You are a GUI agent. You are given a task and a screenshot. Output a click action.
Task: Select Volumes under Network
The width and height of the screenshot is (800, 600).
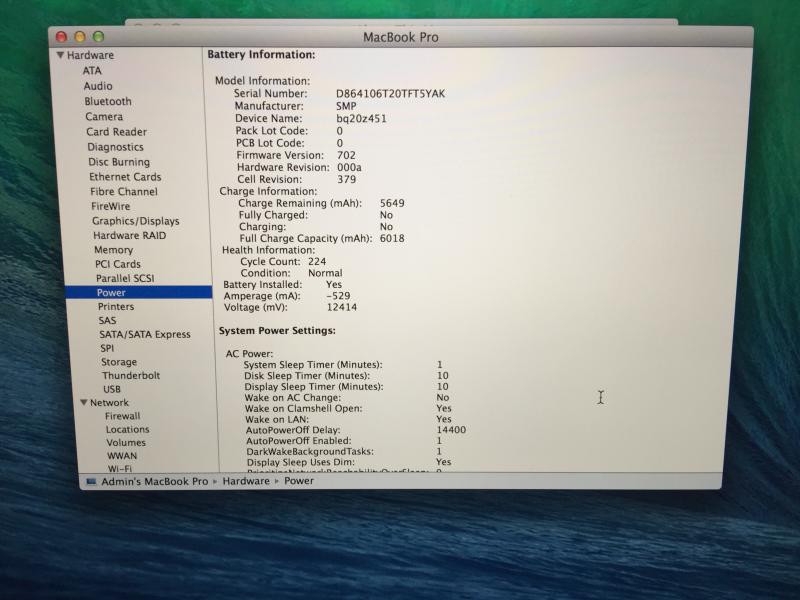pos(126,442)
